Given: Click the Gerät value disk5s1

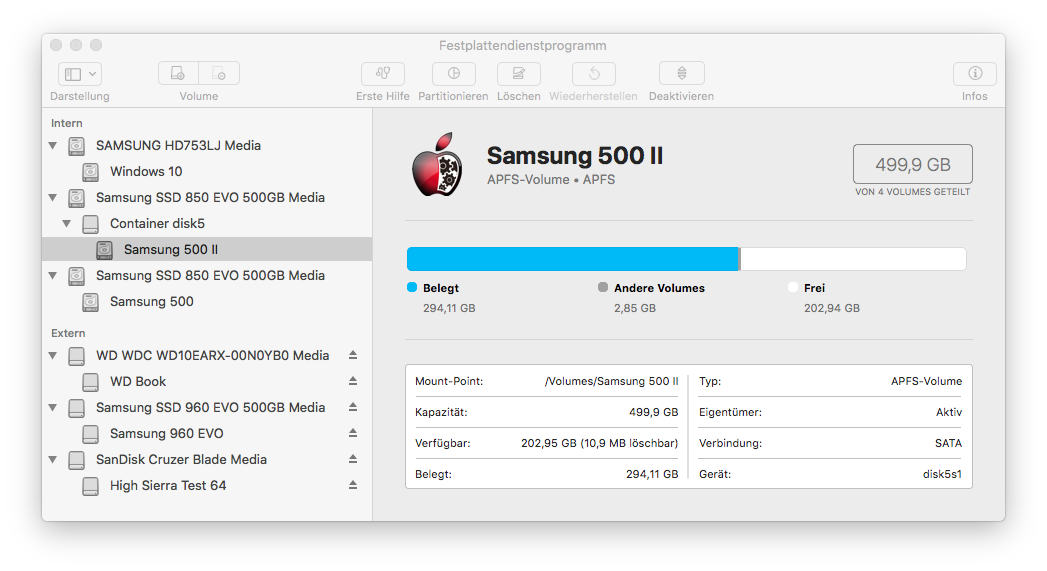Looking at the screenshot, I should click(942, 474).
